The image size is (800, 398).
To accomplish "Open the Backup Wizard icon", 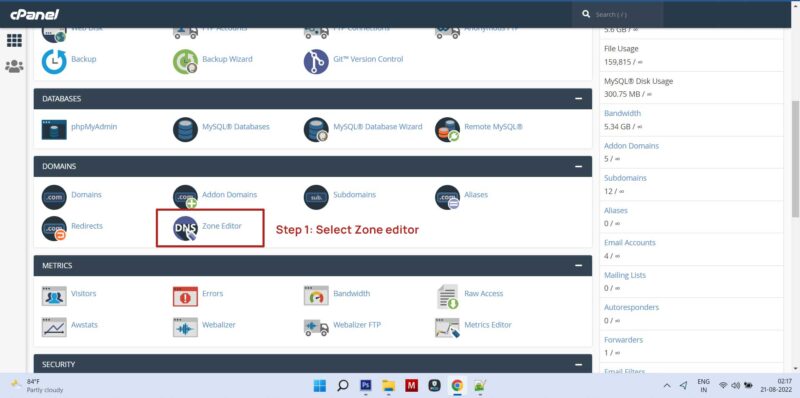I will point(185,62).
